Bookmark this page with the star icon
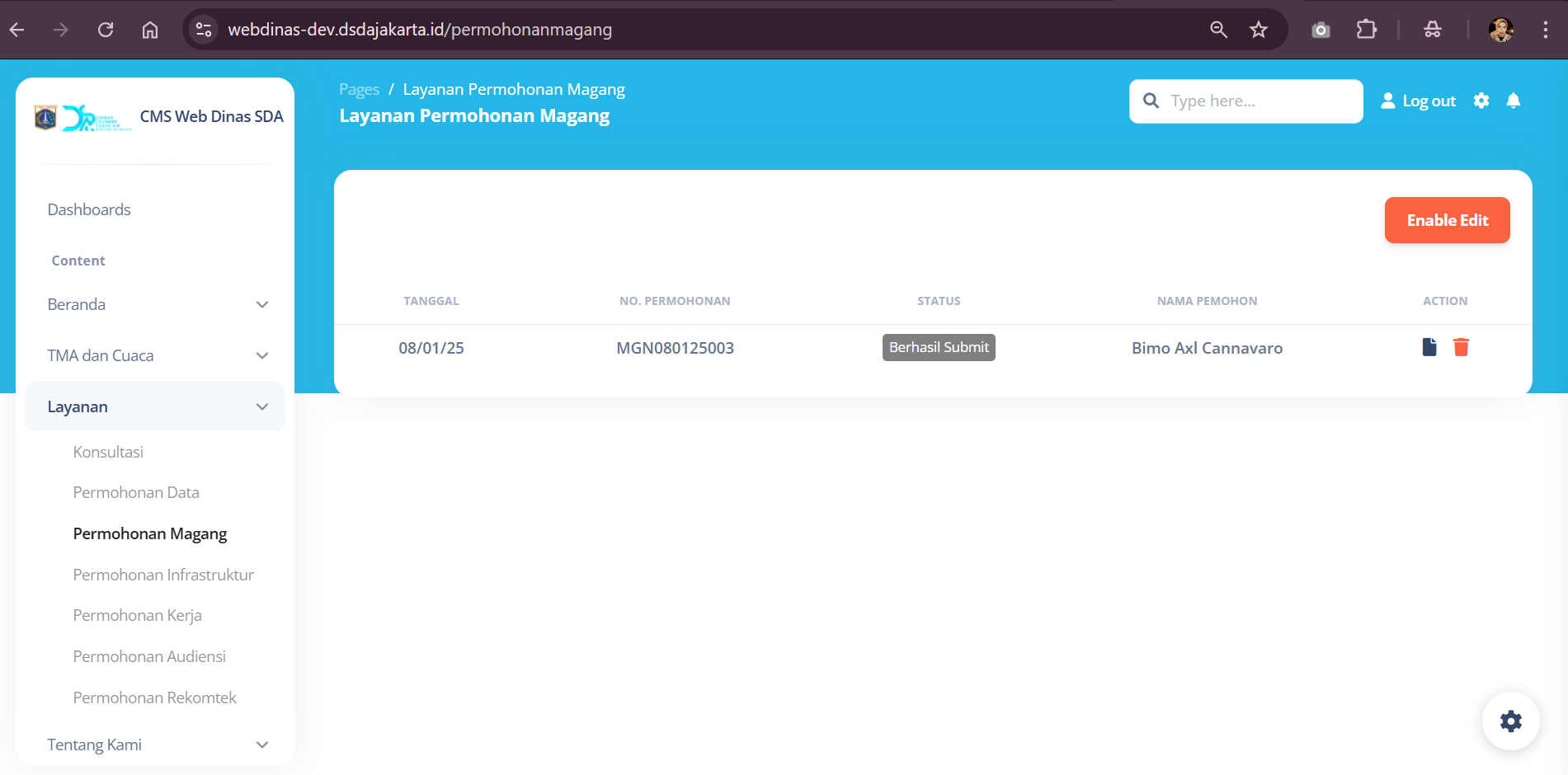 1258,30
